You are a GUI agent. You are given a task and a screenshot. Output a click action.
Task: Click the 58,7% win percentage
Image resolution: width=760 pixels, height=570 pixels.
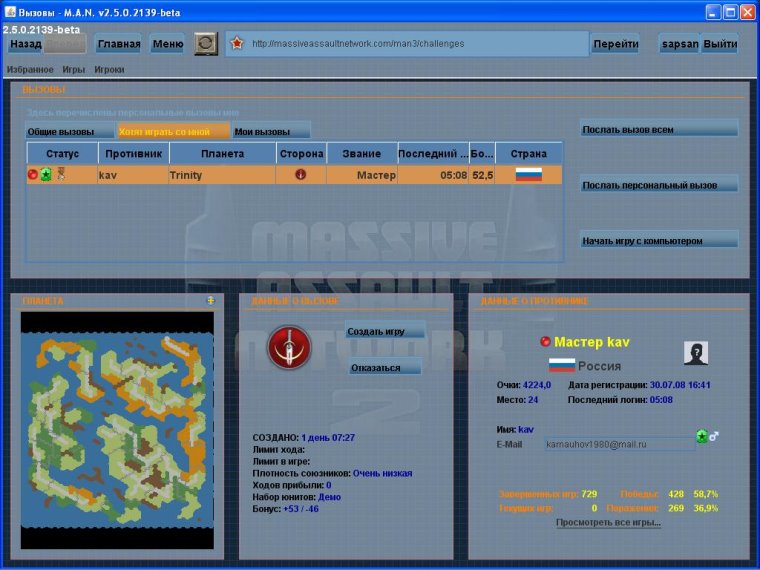[706, 494]
